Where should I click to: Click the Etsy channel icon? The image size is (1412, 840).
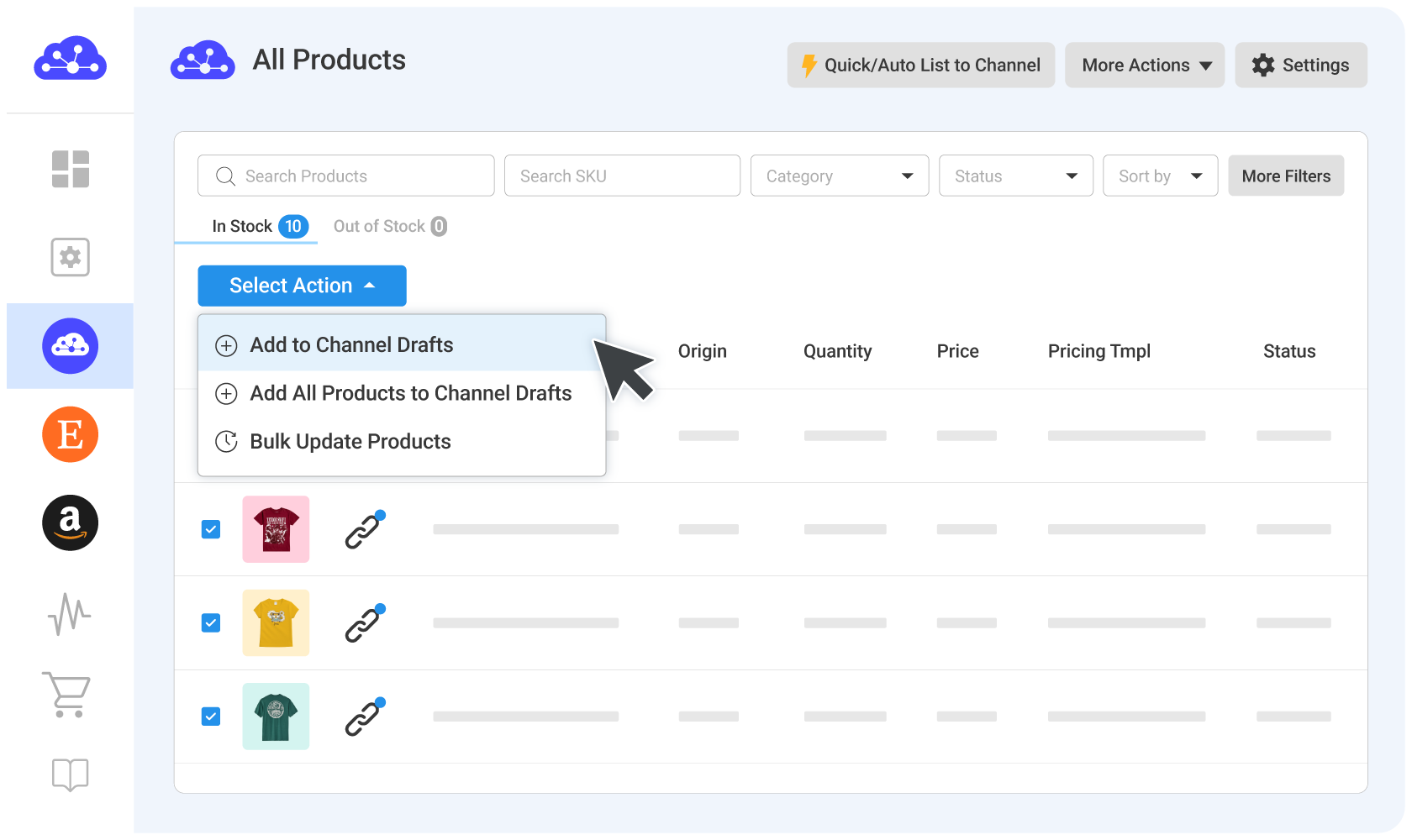click(71, 434)
